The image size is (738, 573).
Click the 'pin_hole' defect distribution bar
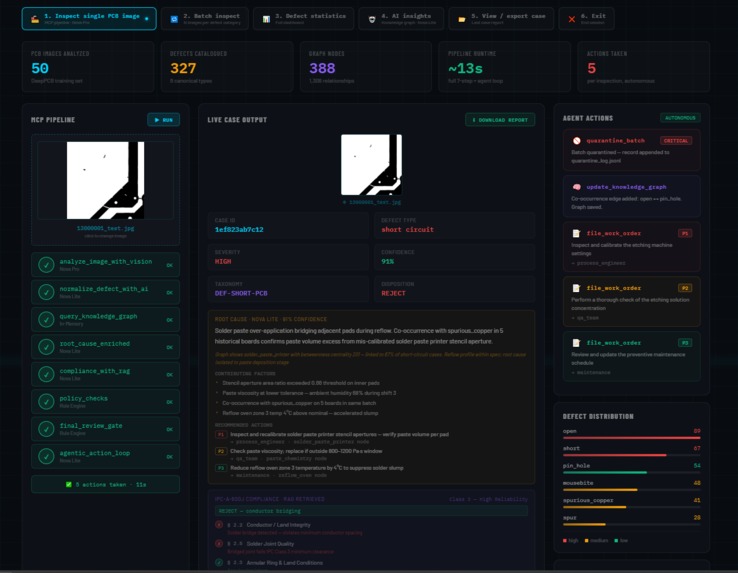click(x=632, y=472)
